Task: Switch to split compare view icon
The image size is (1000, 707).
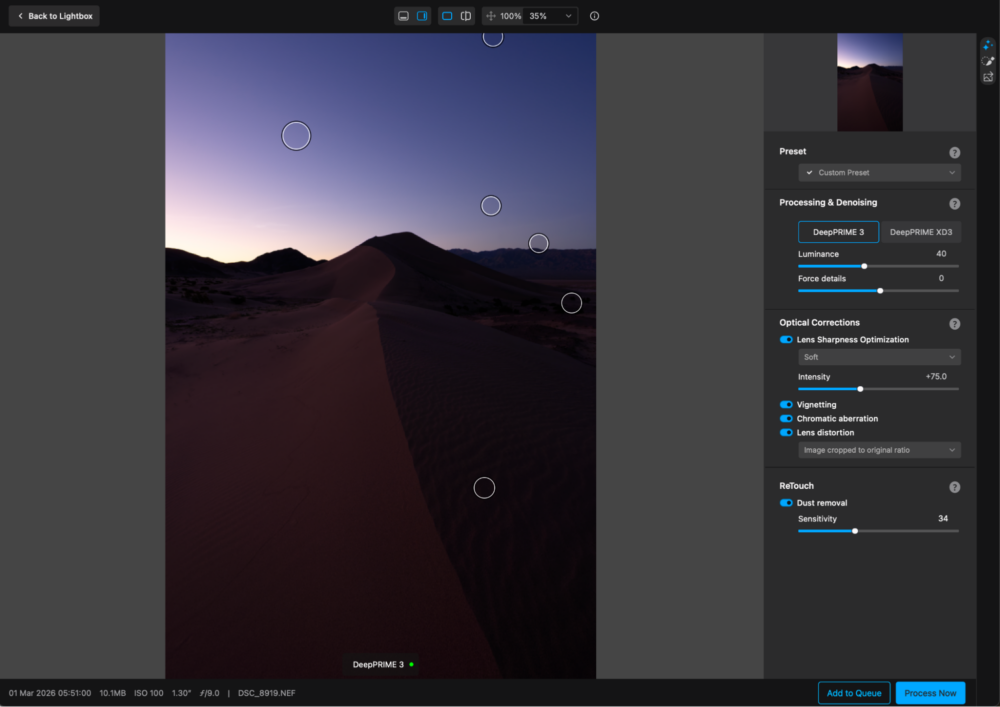Action: click(x=466, y=16)
